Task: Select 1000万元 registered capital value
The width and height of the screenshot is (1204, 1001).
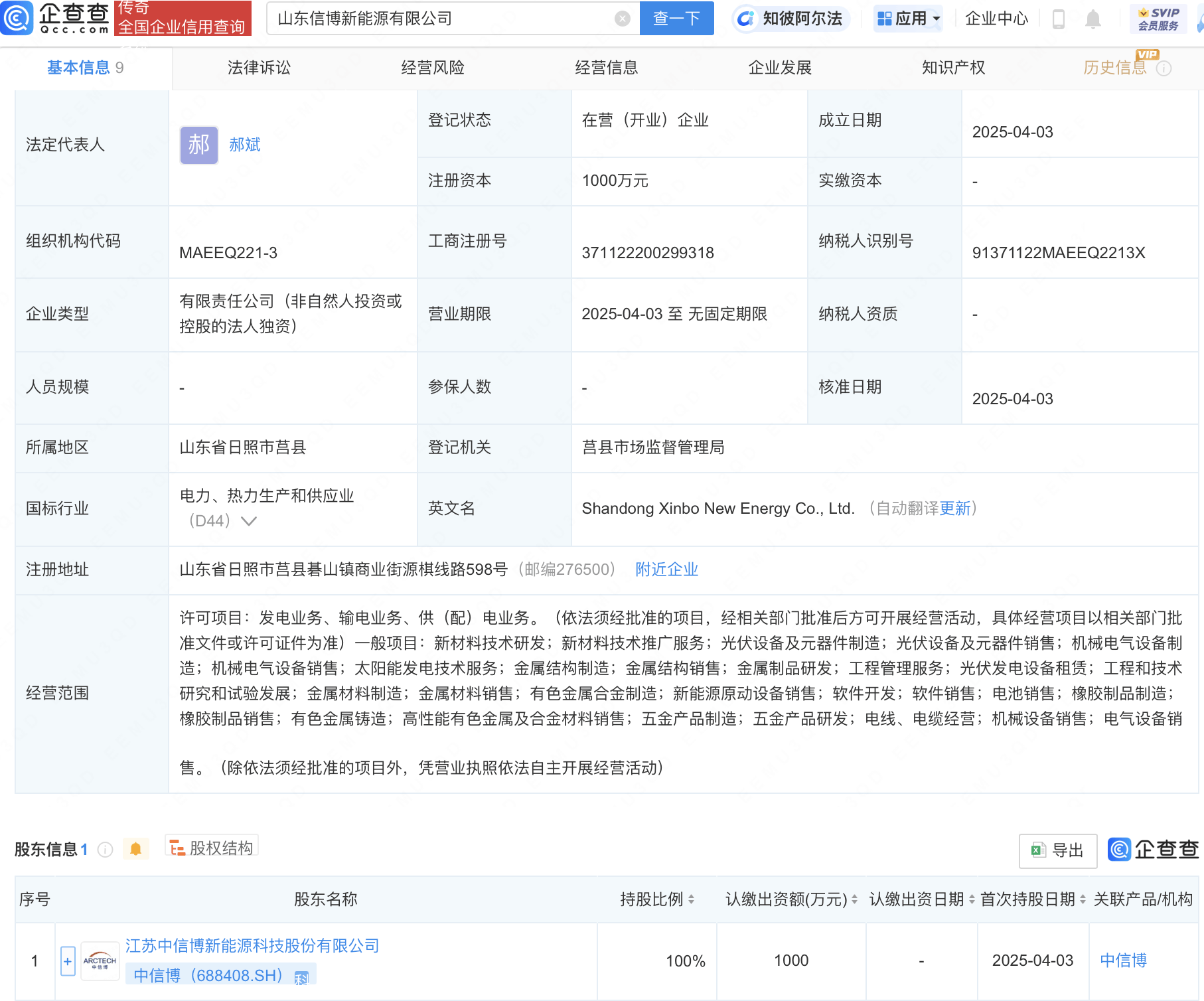Action: (x=615, y=181)
